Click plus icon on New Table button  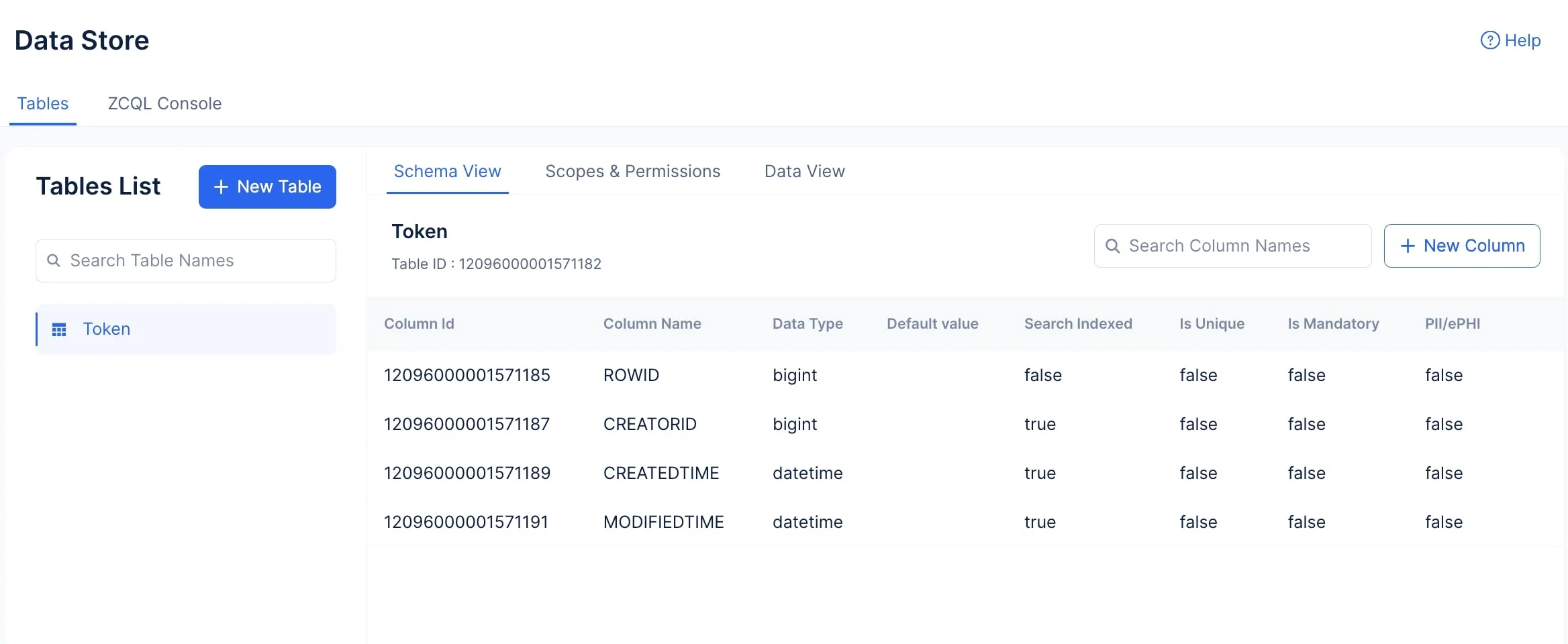point(221,187)
